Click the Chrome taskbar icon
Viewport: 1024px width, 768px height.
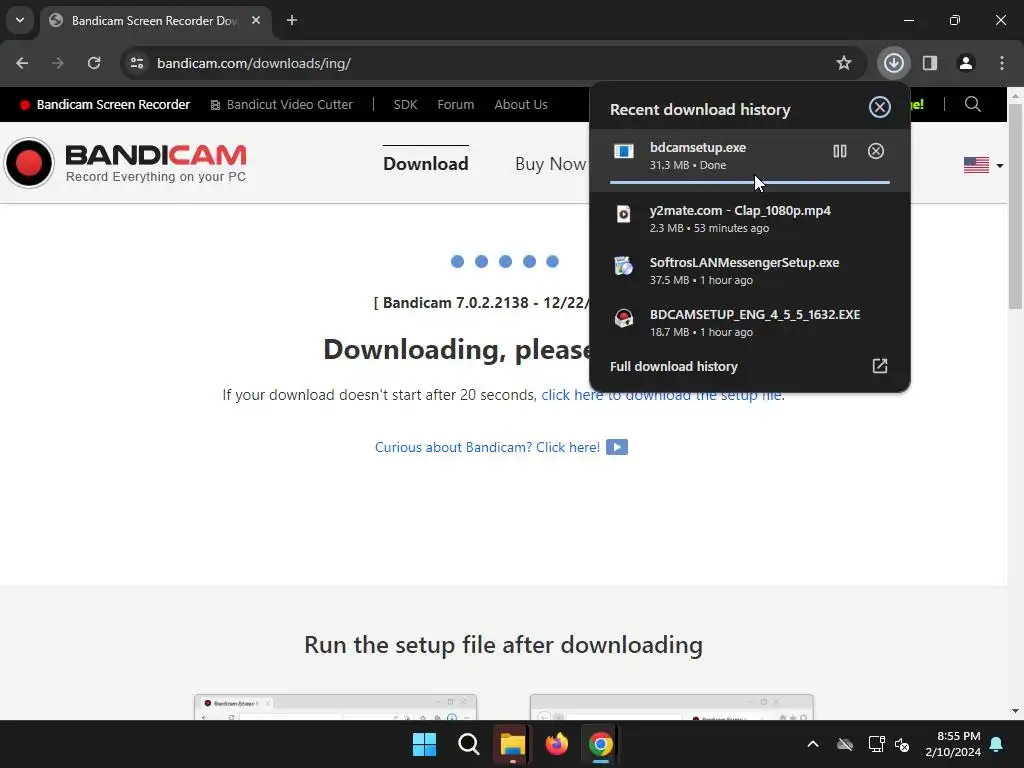tap(601, 744)
